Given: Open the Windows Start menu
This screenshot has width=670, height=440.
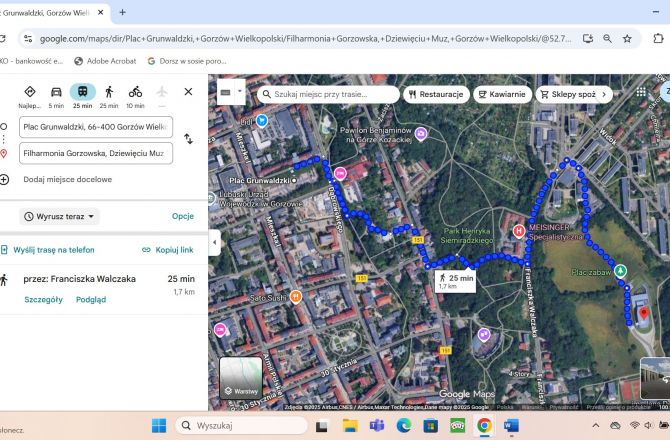Looking at the screenshot, I should 159,425.
